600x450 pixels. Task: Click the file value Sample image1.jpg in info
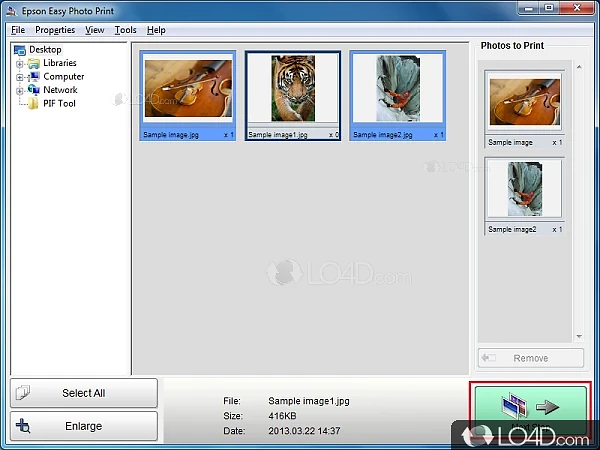(x=308, y=401)
